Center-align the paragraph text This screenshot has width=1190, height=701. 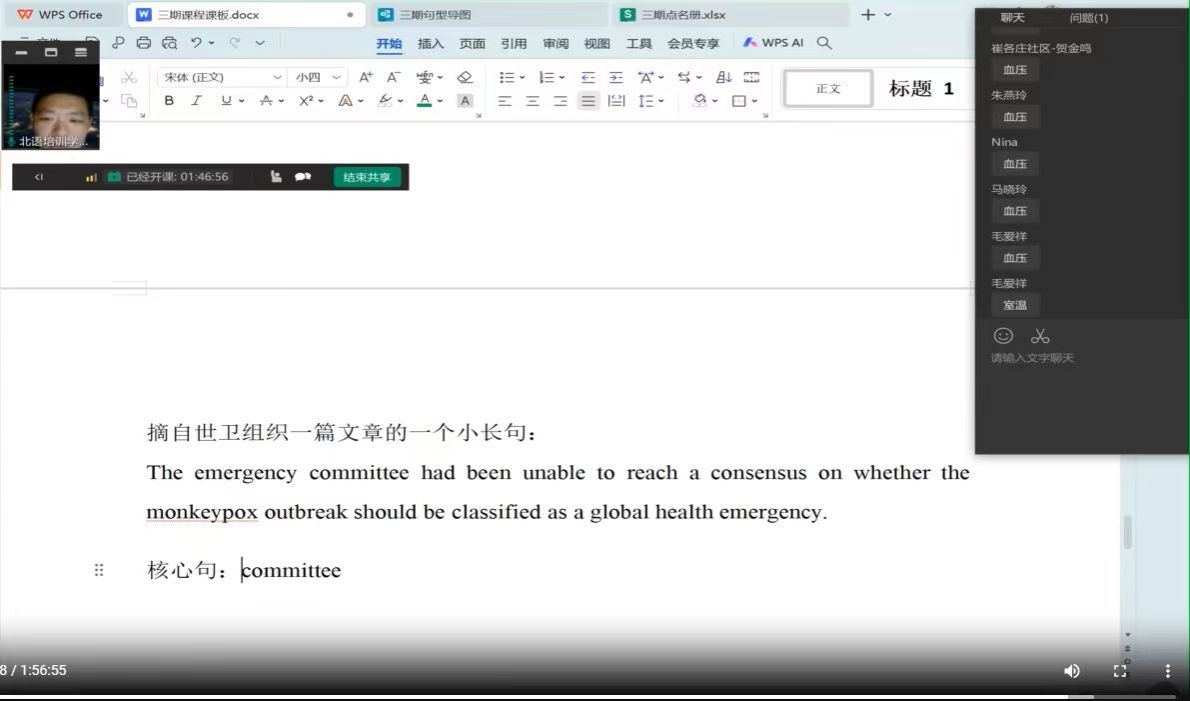(532, 101)
